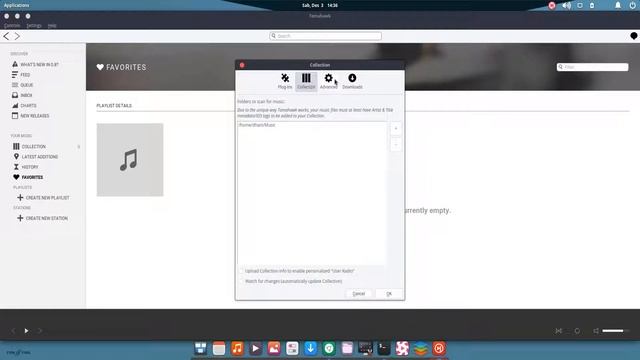The image size is (640, 360).
Task: Open the Settings menu
Action: tap(34, 25)
